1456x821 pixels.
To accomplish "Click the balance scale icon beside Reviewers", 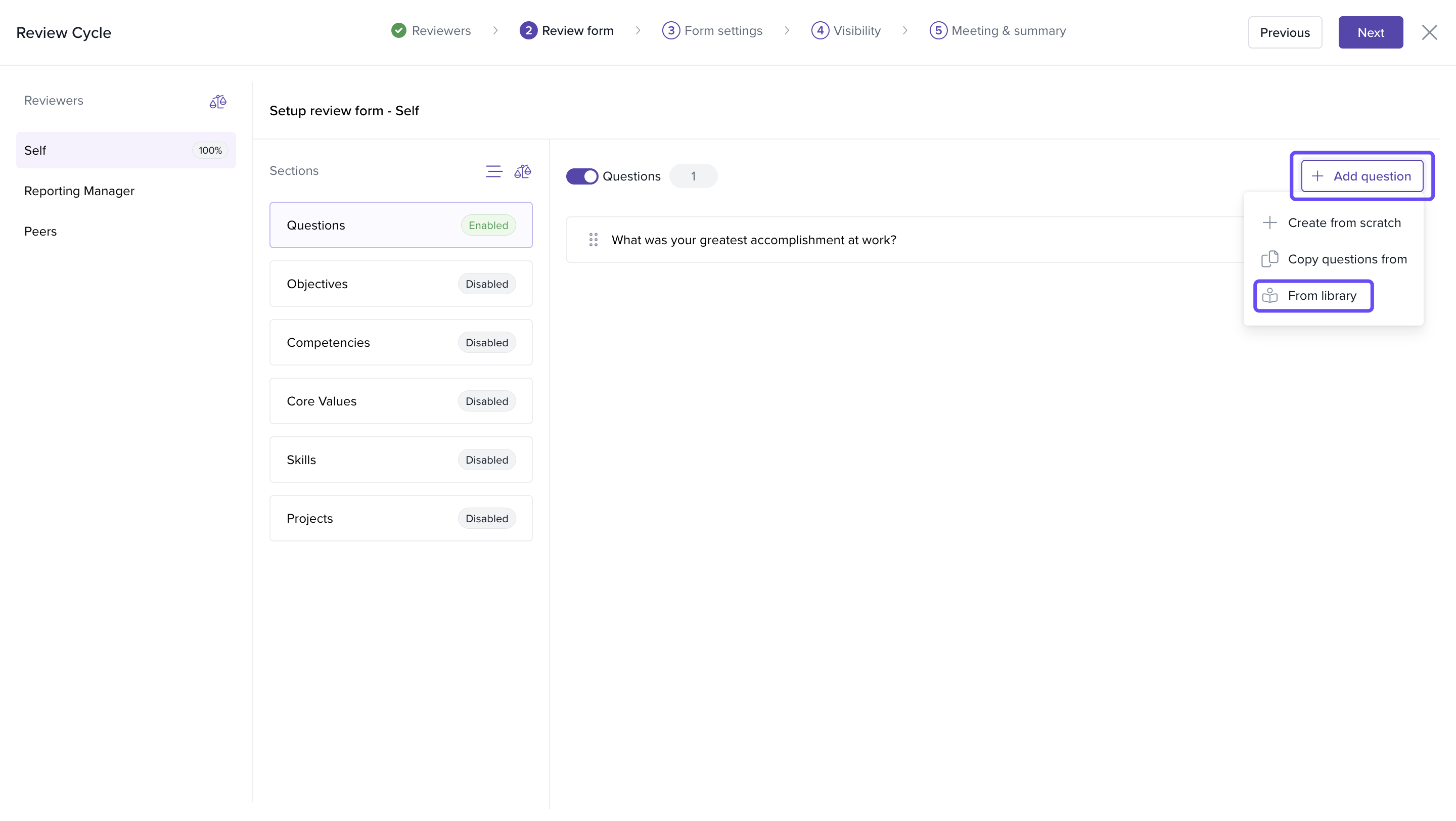I will (217, 102).
